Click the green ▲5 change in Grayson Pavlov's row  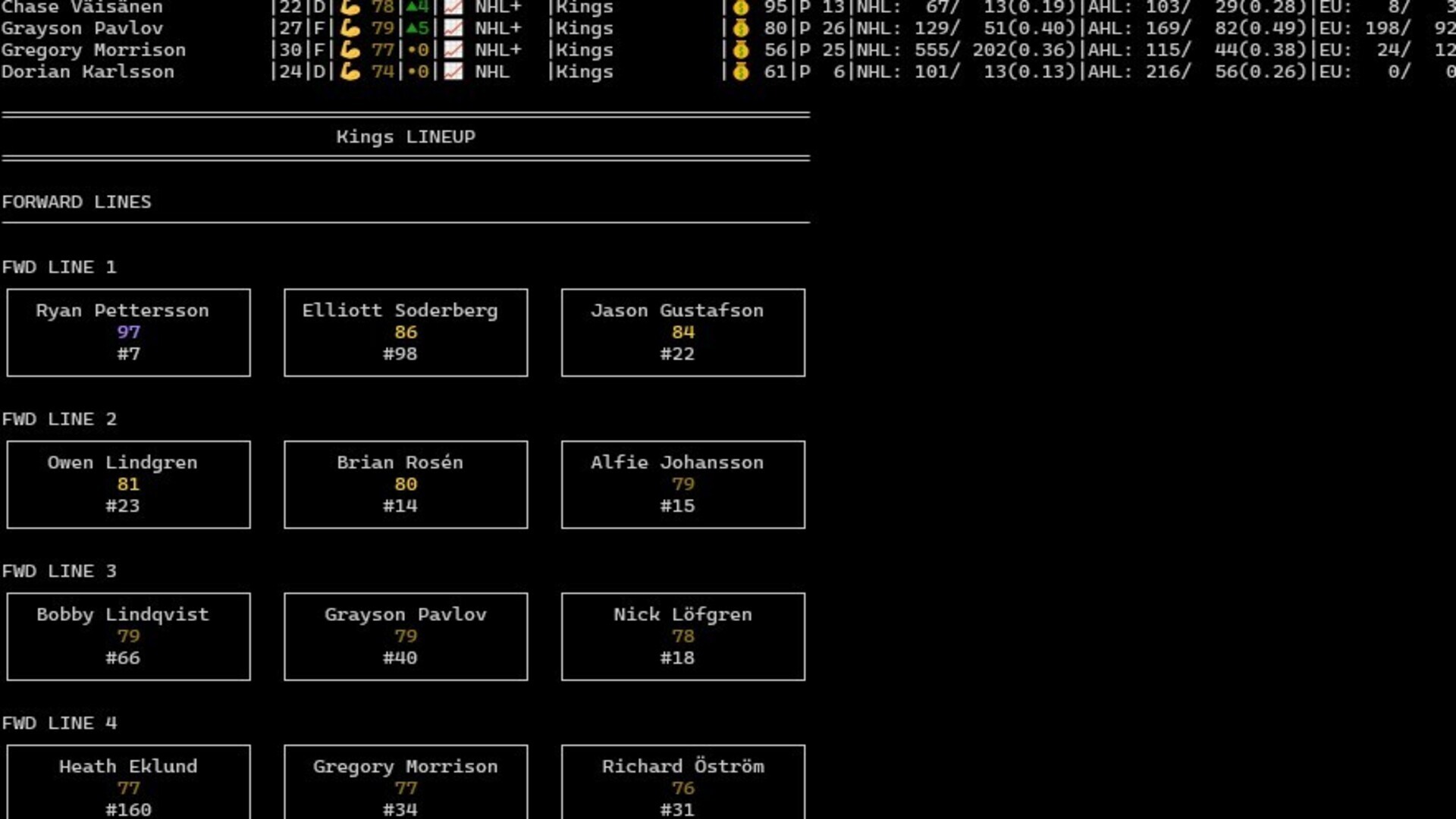417,29
